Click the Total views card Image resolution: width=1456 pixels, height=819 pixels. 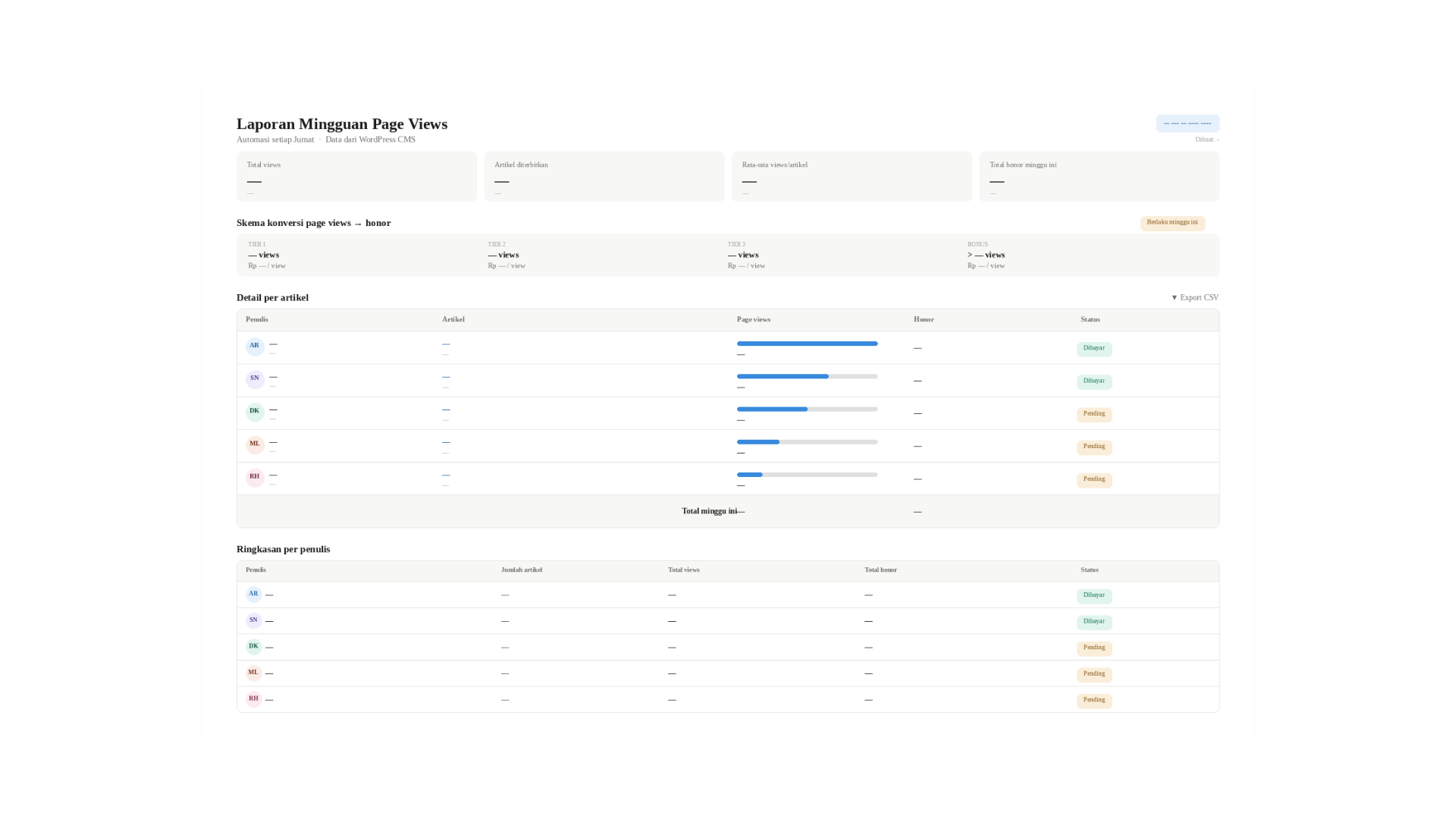[356, 177]
